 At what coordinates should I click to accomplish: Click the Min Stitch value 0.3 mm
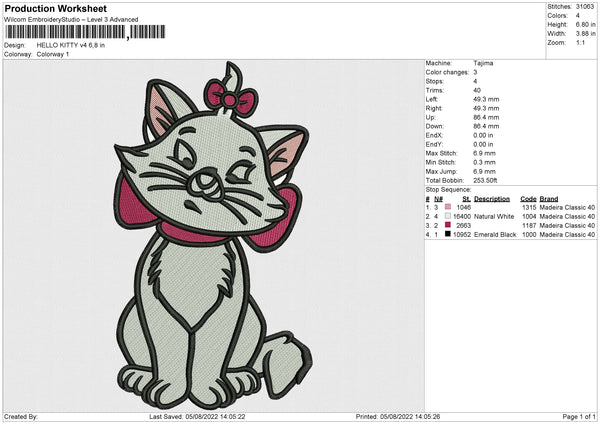point(484,162)
